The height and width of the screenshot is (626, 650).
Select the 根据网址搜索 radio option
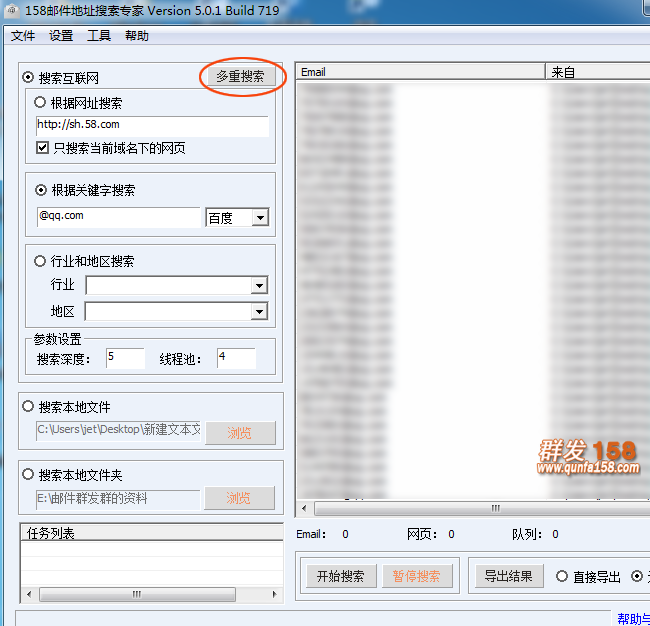coord(40,102)
